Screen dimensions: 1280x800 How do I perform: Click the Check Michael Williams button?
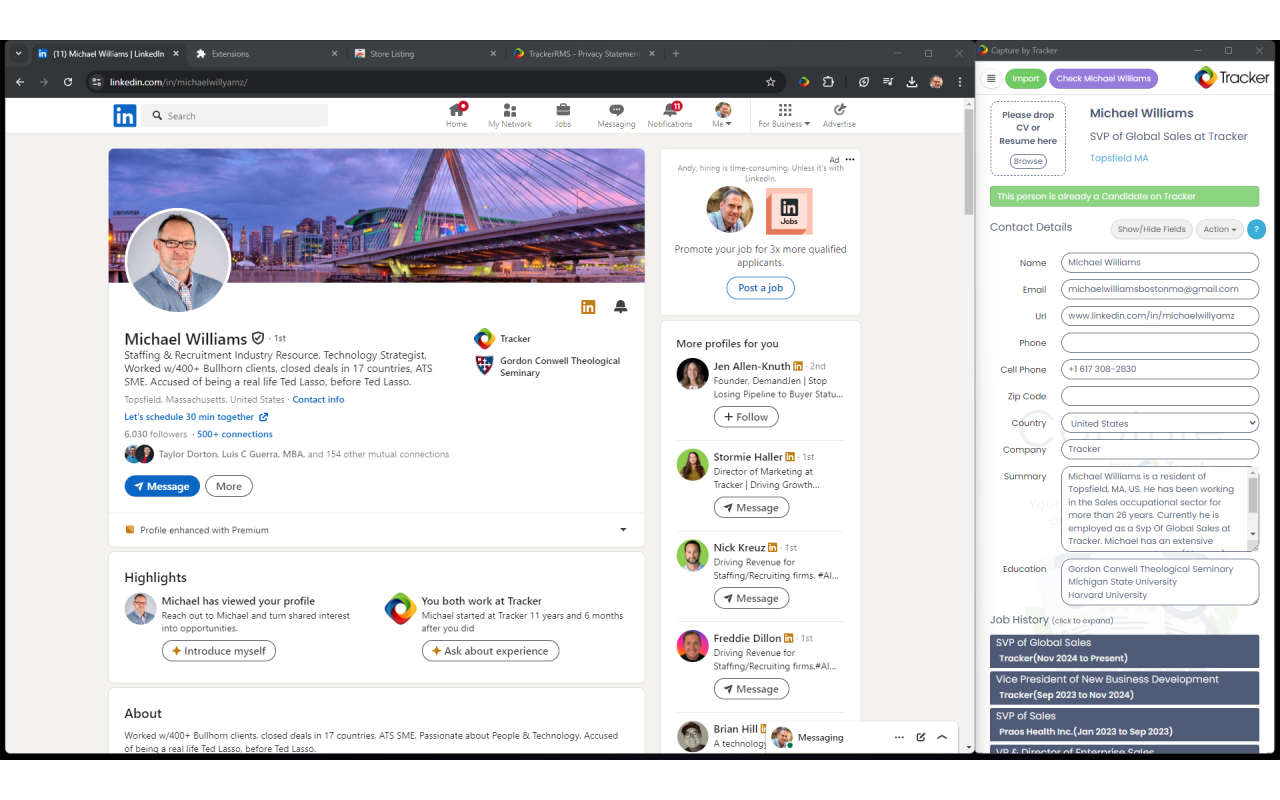point(1104,79)
